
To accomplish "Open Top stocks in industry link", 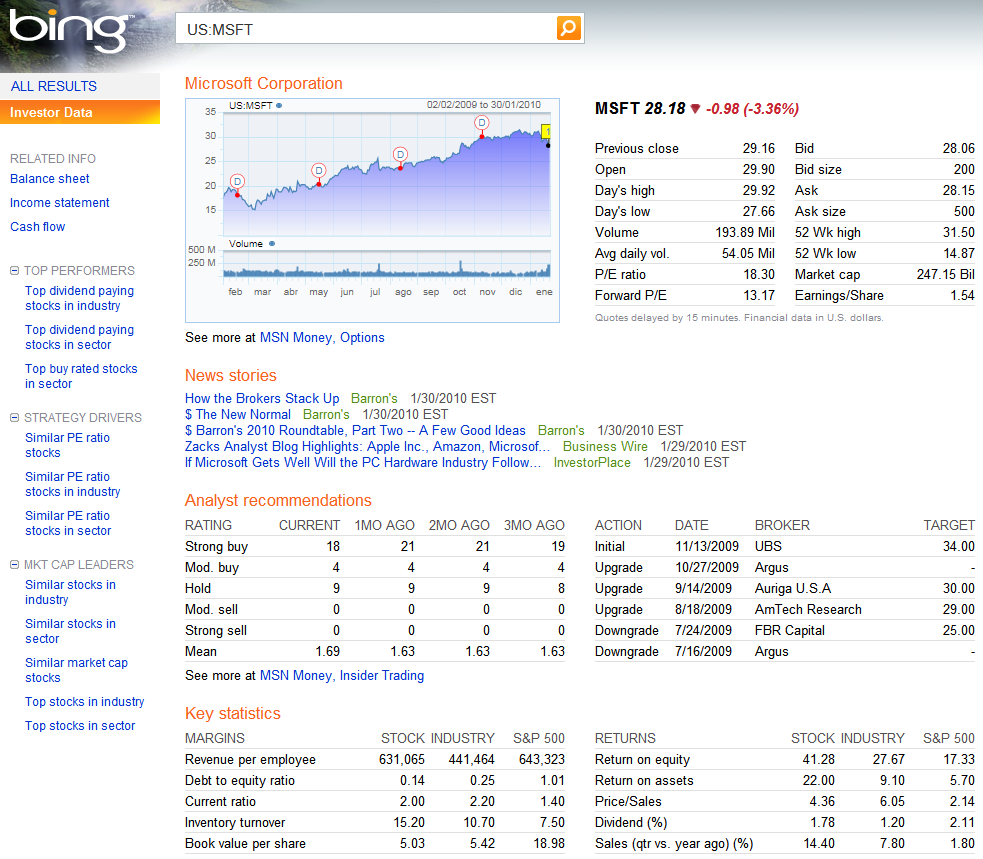I will (85, 702).
